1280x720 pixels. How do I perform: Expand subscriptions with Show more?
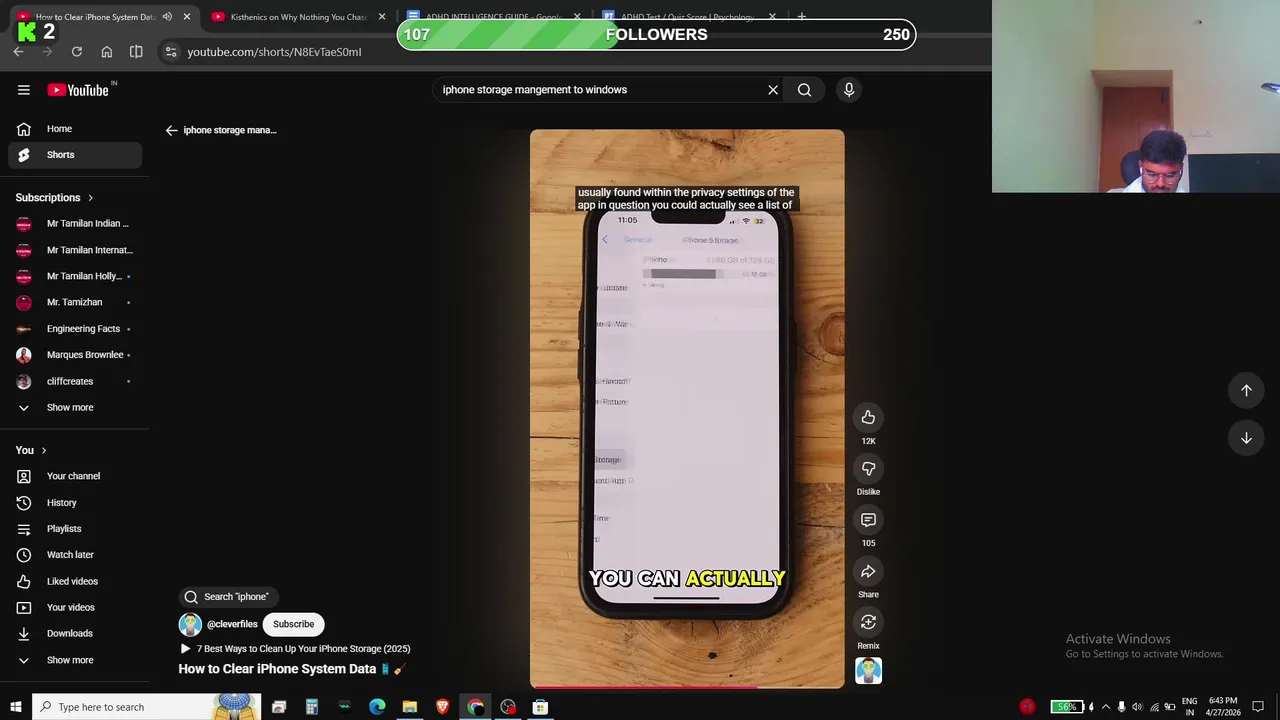[x=75, y=408]
